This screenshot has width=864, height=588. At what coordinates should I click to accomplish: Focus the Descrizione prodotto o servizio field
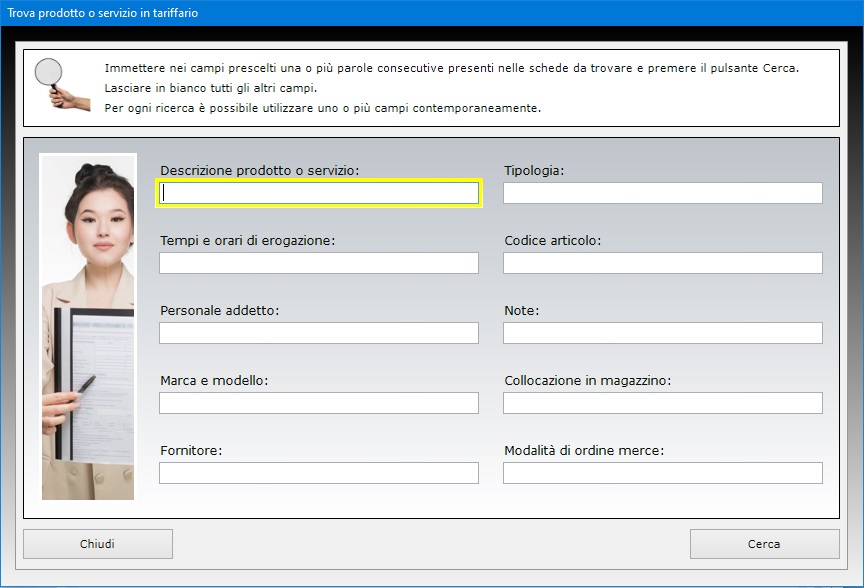click(319, 193)
